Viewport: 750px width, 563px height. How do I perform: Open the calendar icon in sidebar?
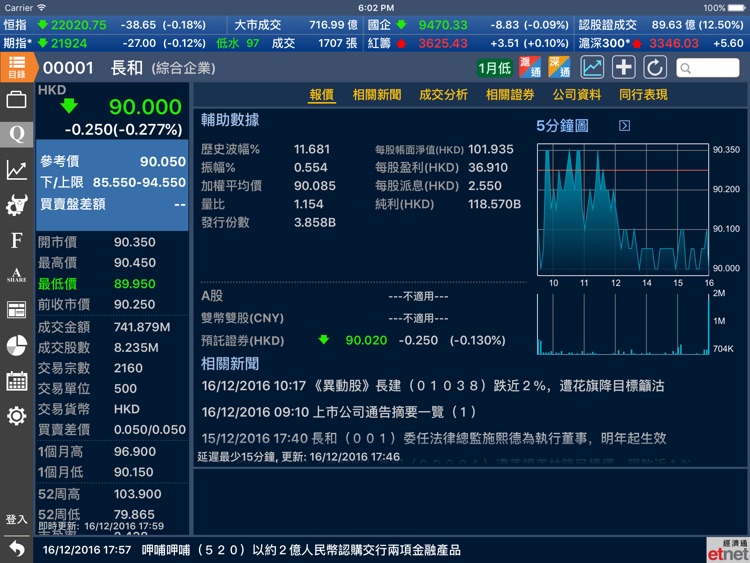click(16, 381)
